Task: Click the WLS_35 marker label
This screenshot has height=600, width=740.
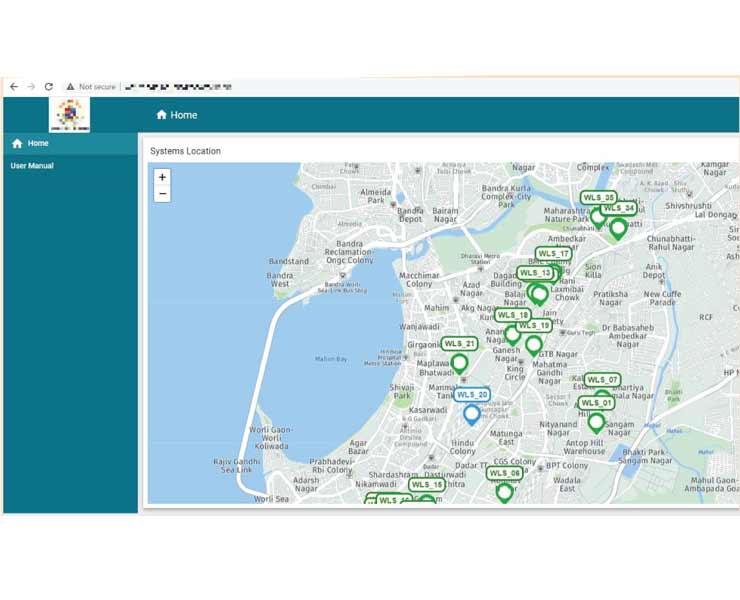Action: tap(598, 198)
